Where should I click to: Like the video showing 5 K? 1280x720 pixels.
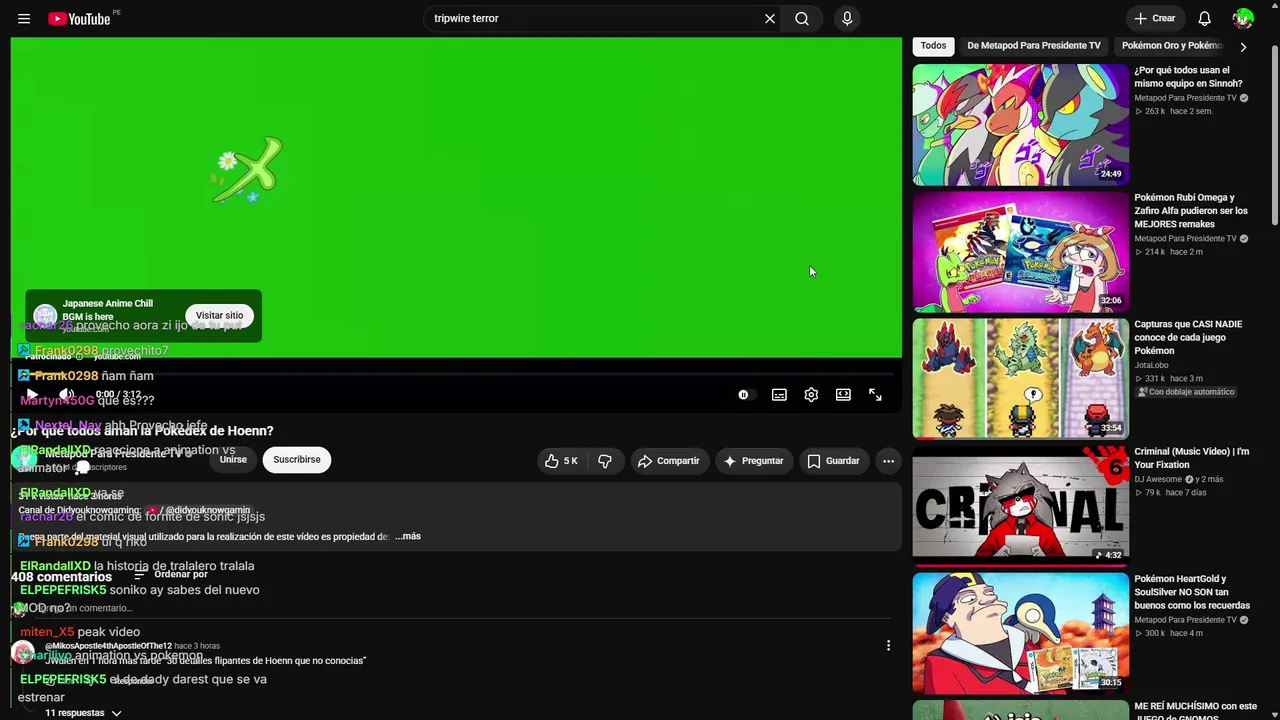pos(562,461)
